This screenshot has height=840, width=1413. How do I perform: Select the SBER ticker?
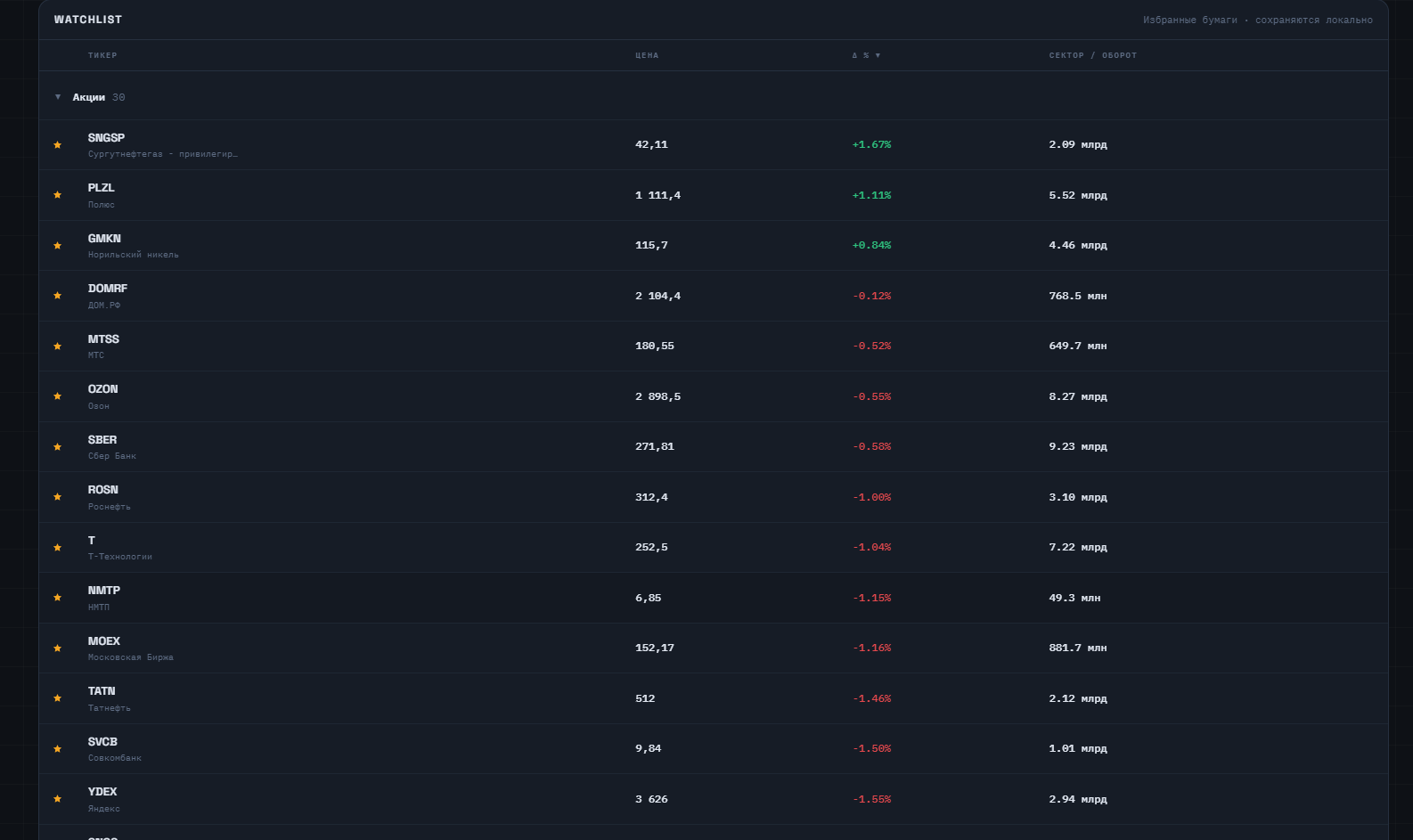(x=102, y=440)
